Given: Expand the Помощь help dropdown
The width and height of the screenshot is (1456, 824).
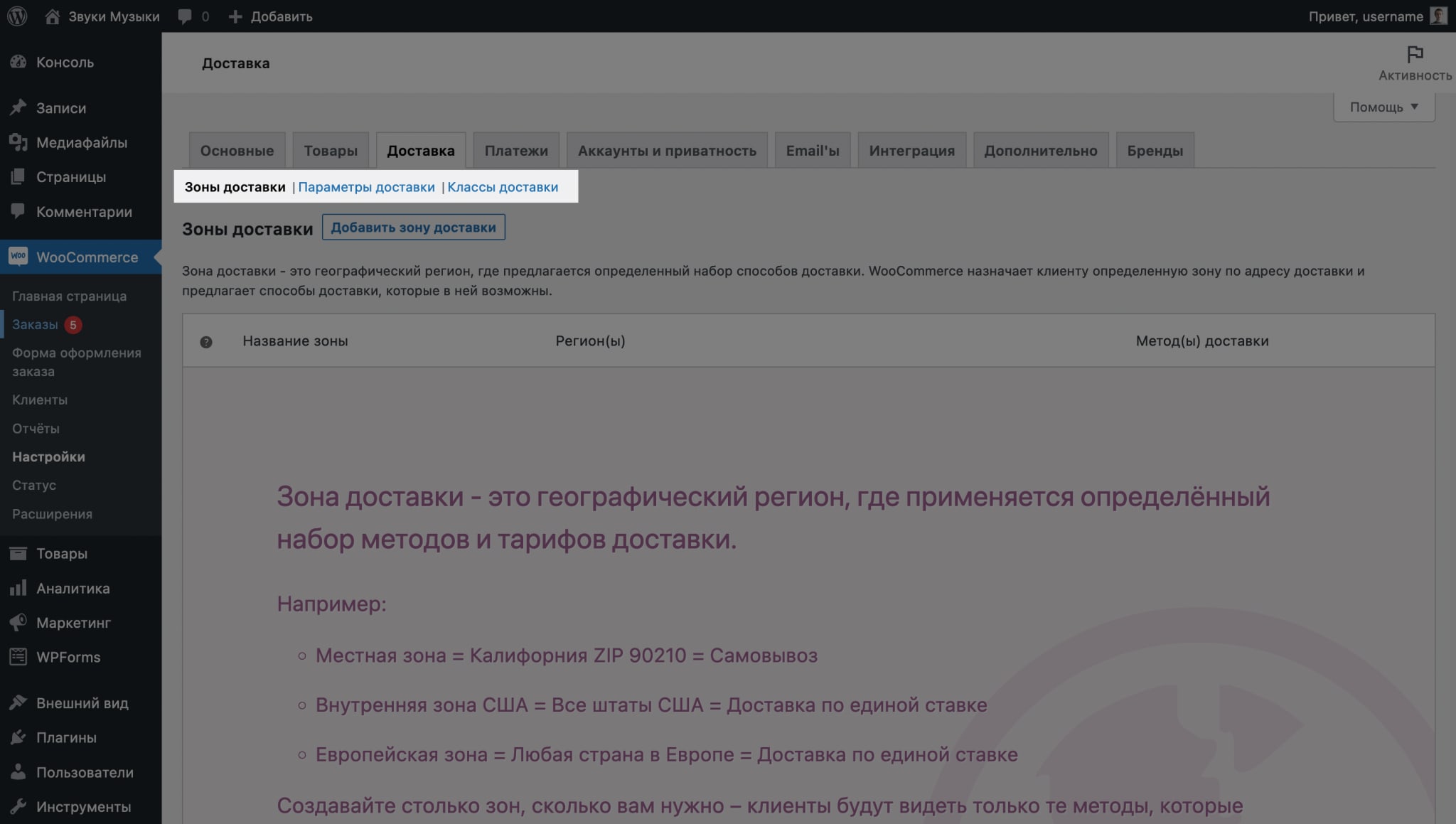Looking at the screenshot, I should (x=1383, y=107).
